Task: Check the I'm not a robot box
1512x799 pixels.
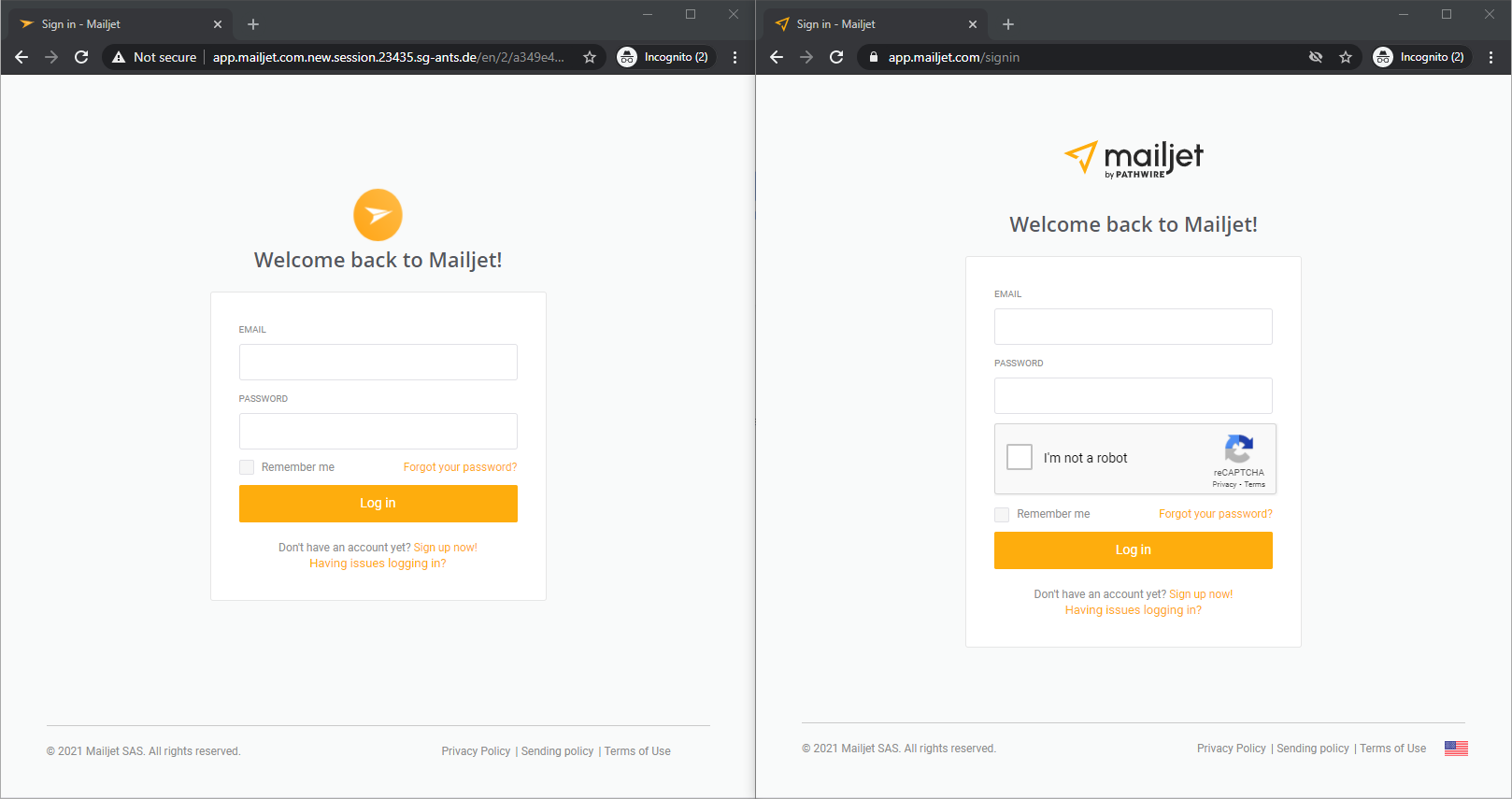Action: click(x=1020, y=457)
